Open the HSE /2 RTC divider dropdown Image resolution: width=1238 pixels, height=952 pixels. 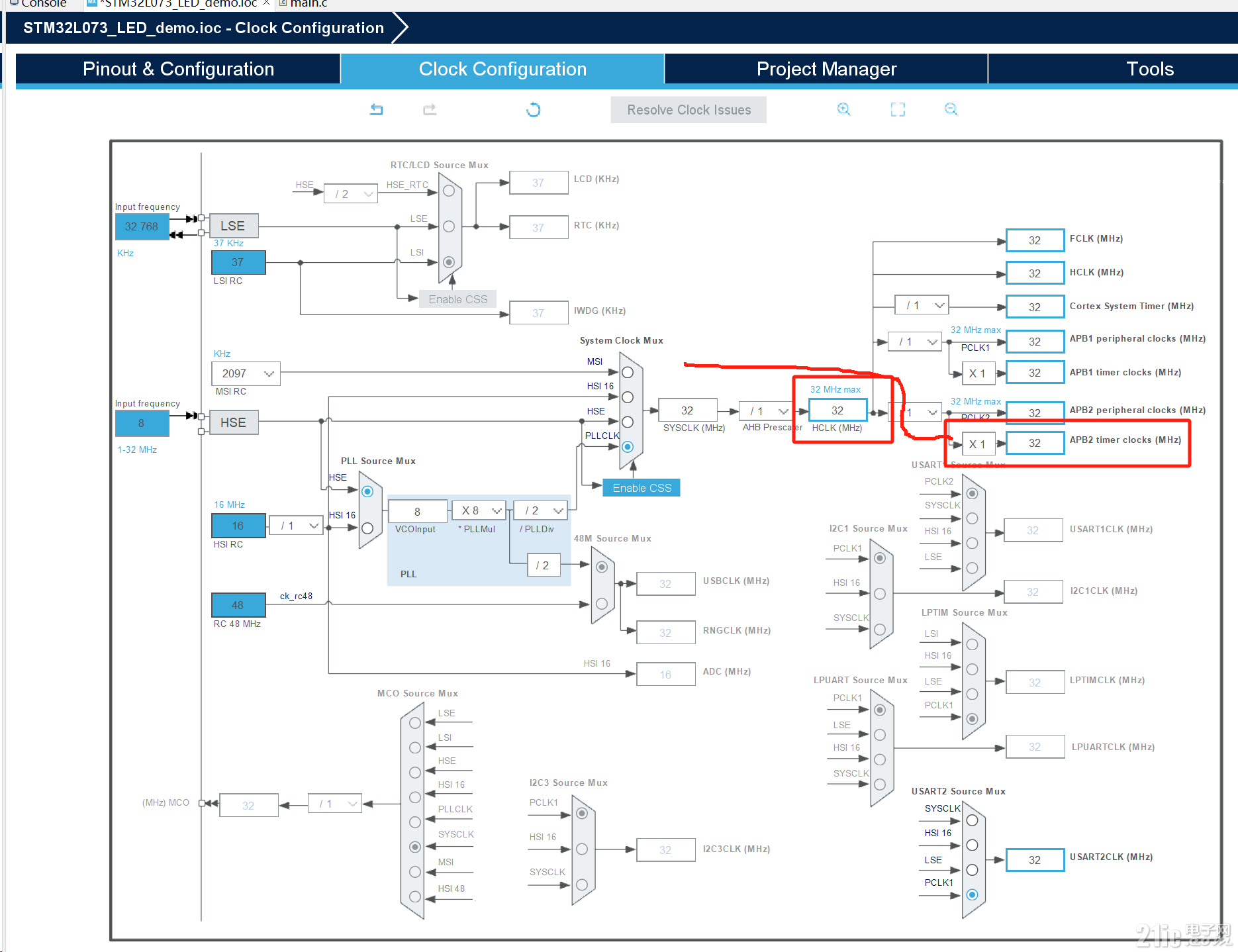coord(351,194)
